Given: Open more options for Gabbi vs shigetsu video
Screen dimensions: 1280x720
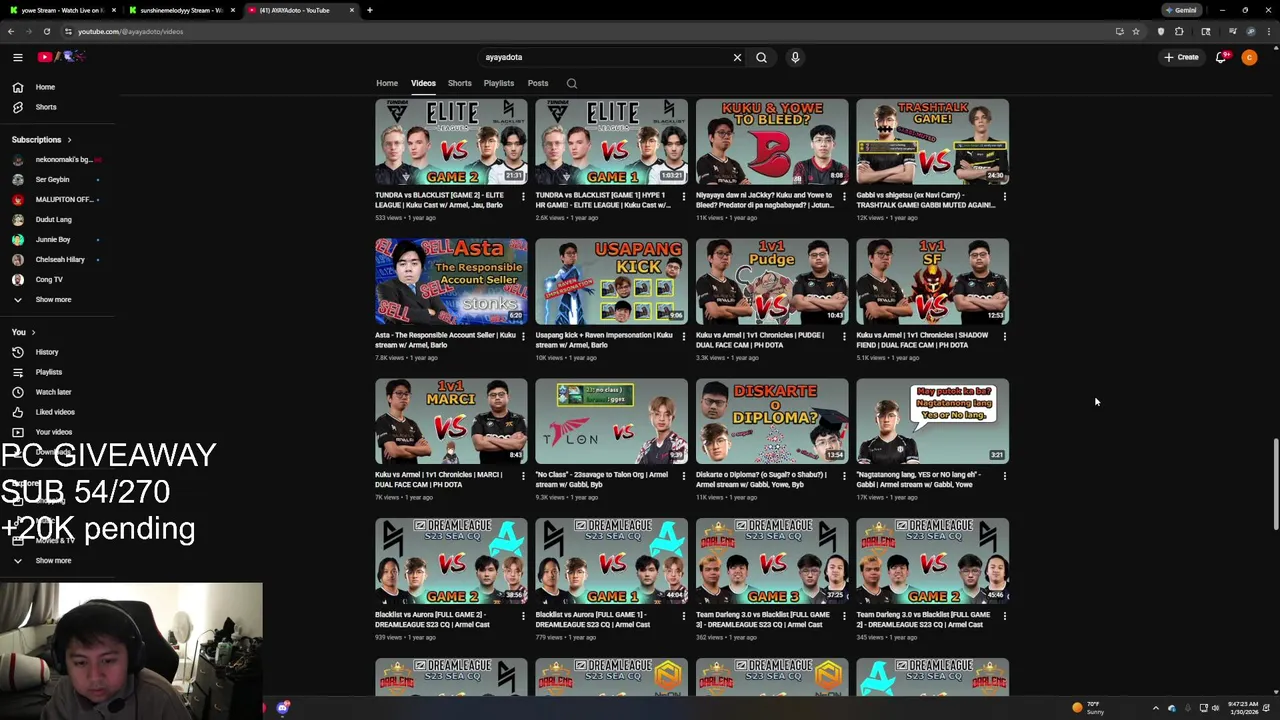Looking at the screenshot, I should pyautogui.click(x=1004, y=196).
